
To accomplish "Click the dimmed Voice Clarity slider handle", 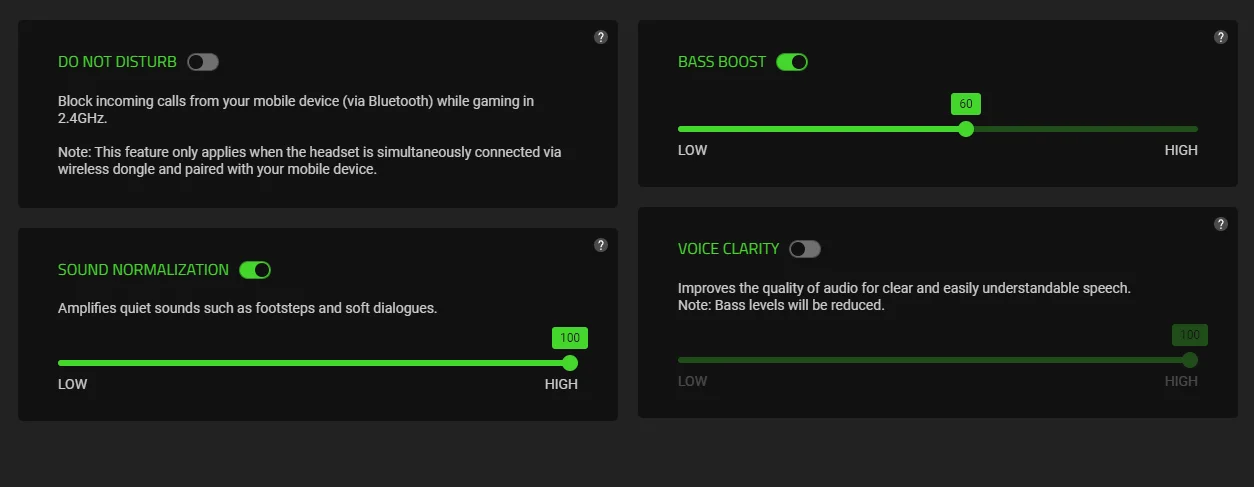I will pos(1190,360).
